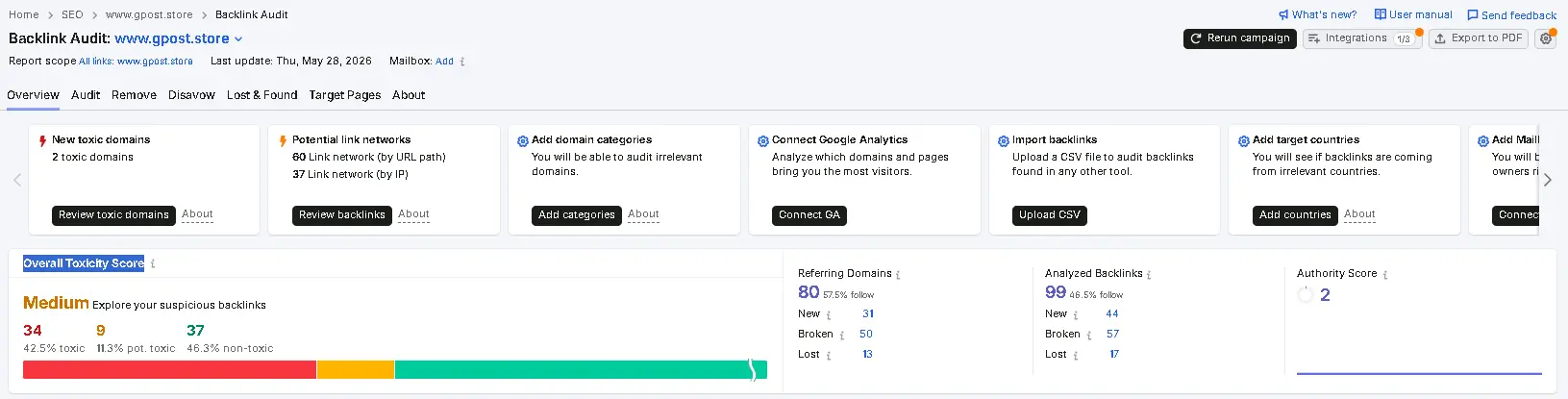
Task: Click info icon beside Analyzed Backlinks
Action: pyautogui.click(x=1149, y=275)
